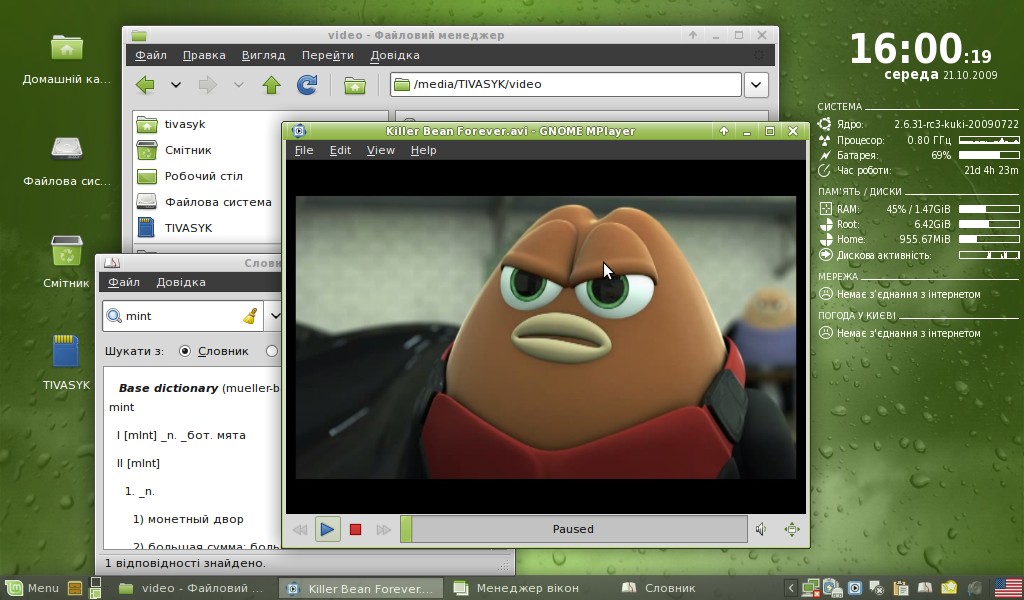
Task: Expand the Back history dropdown arrow
Action: coord(176,84)
